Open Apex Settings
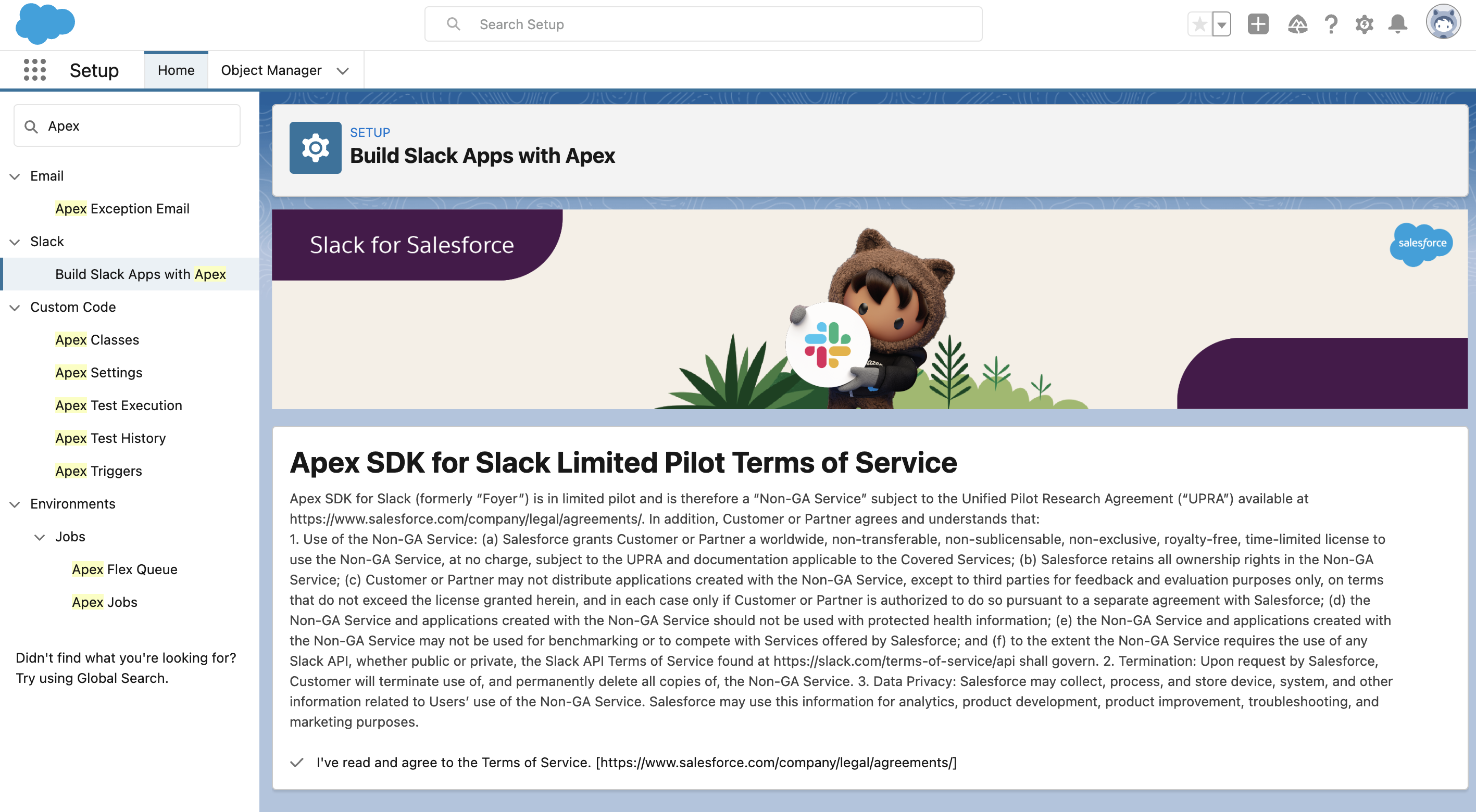This screenshot has height=812, width=1476. [98, 372]
